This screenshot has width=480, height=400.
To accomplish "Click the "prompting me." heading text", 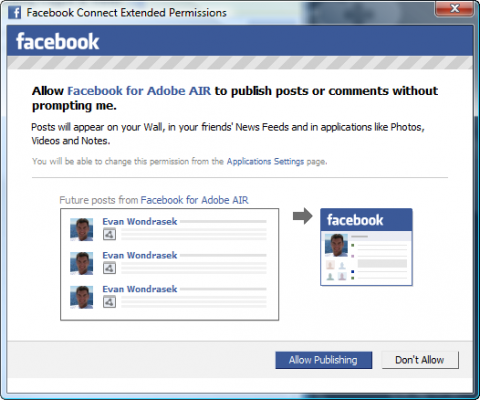I will pyautogui.click(x=74, y=106).
